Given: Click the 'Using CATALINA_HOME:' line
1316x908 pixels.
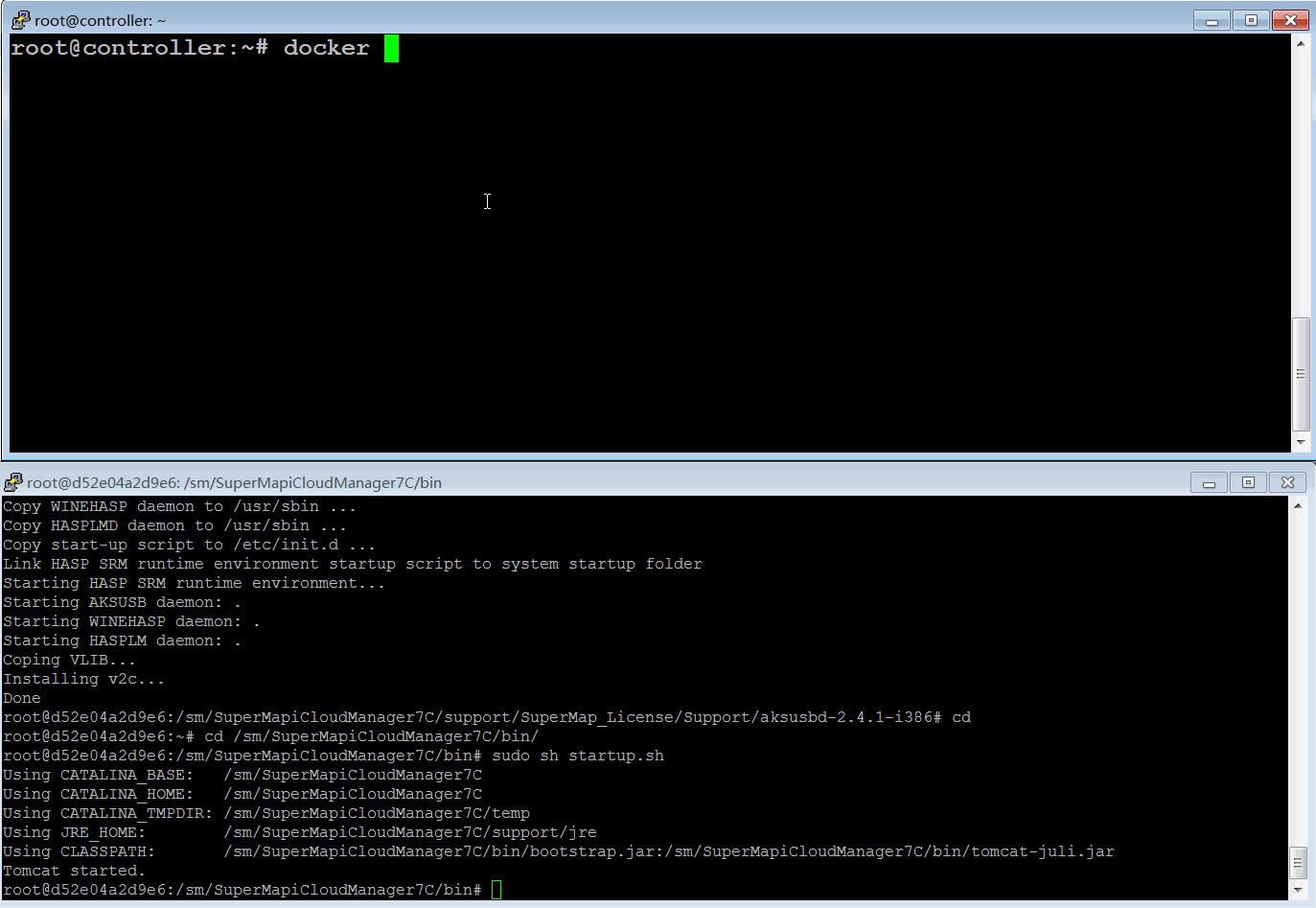Looking at the screenshot, I should (x=242, y=794).
